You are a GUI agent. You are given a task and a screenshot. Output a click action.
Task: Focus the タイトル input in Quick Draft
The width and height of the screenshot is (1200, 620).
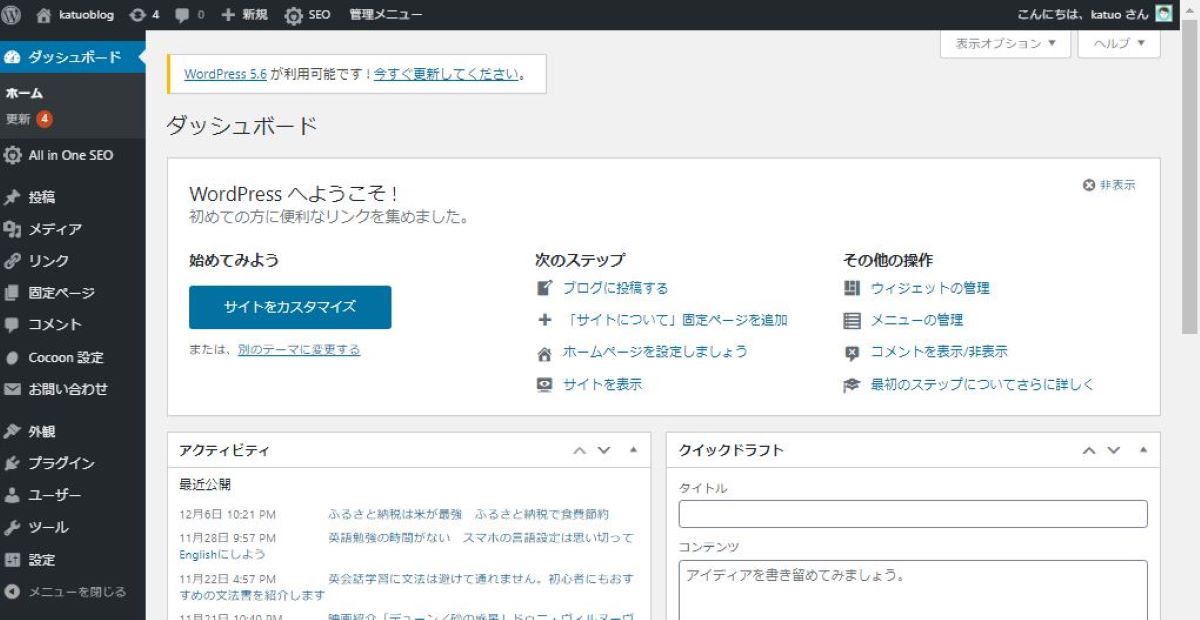[913, 514]
